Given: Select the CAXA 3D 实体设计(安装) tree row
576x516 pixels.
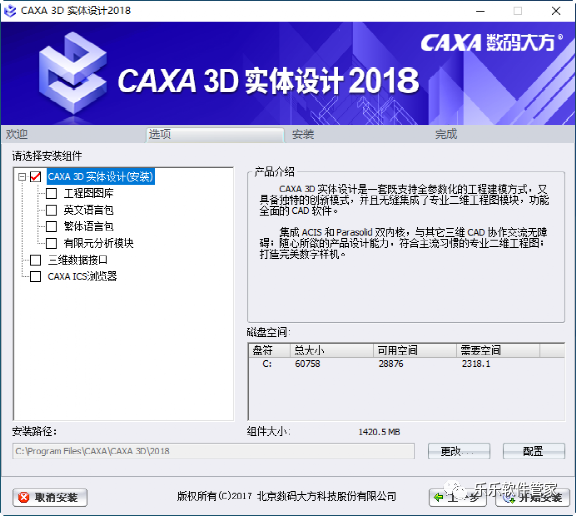Looking at the screenshot, I should pos(101,177).
